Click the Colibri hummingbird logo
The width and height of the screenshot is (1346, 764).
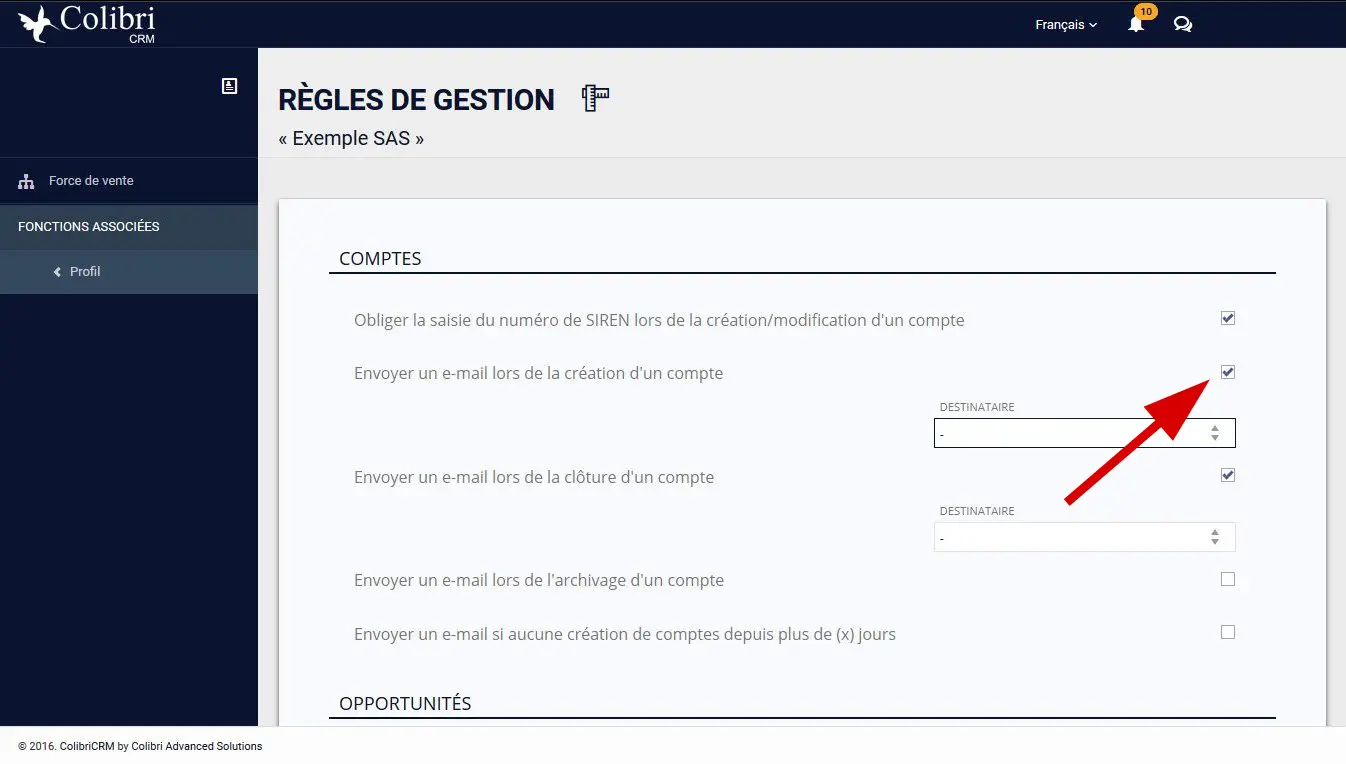38,24
